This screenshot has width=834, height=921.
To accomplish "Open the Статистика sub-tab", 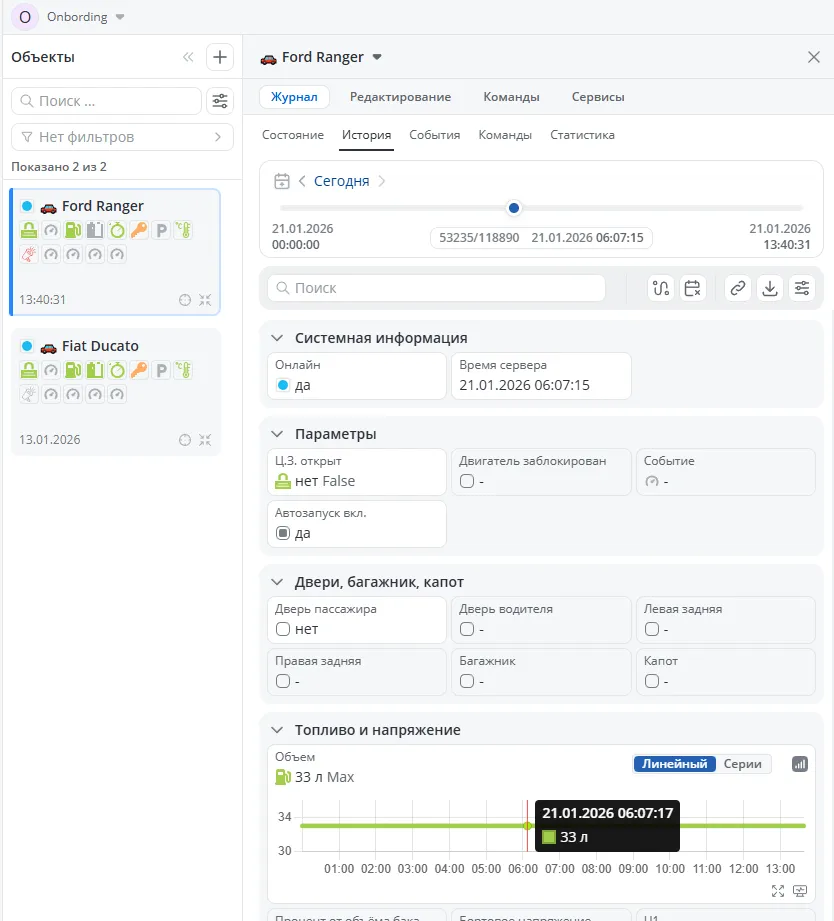I will 582,135.
